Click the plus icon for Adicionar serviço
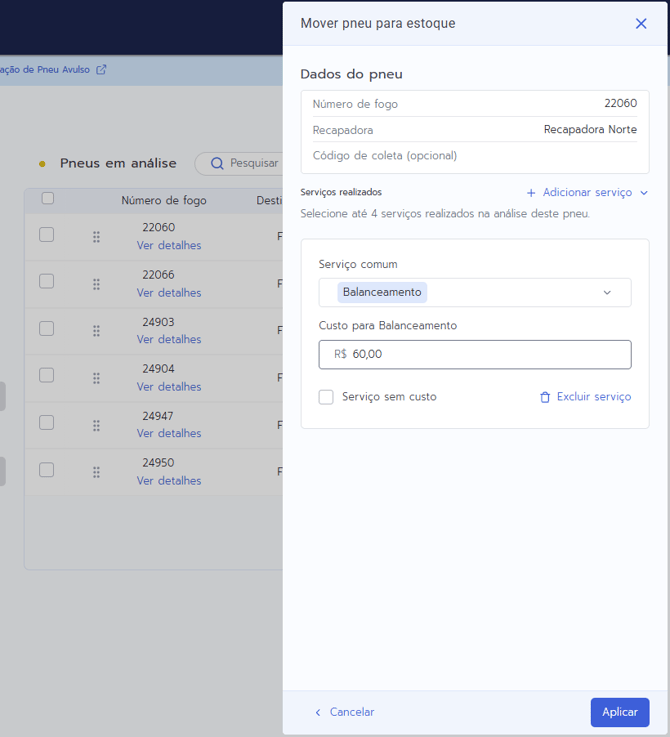The height and width of the screenshot is (737, 670). [531, 193]
